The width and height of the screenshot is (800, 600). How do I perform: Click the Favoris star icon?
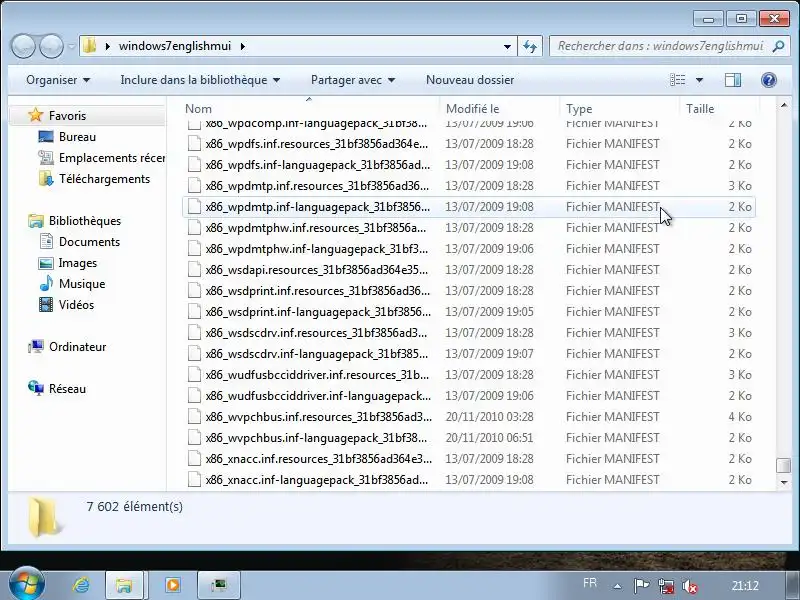pyautogui.click(x=35, y=115)
